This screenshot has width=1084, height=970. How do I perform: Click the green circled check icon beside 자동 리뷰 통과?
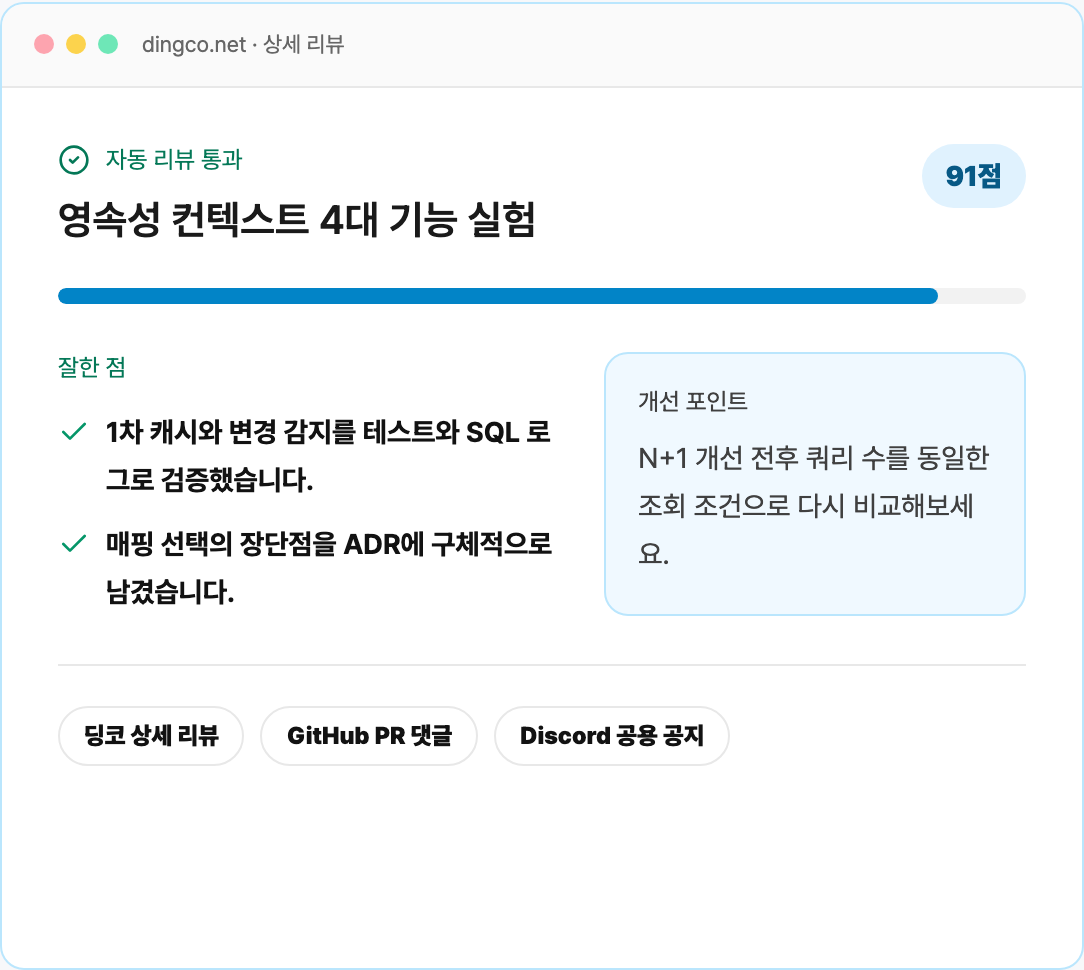pyautogui.click(x=74, y=160)
